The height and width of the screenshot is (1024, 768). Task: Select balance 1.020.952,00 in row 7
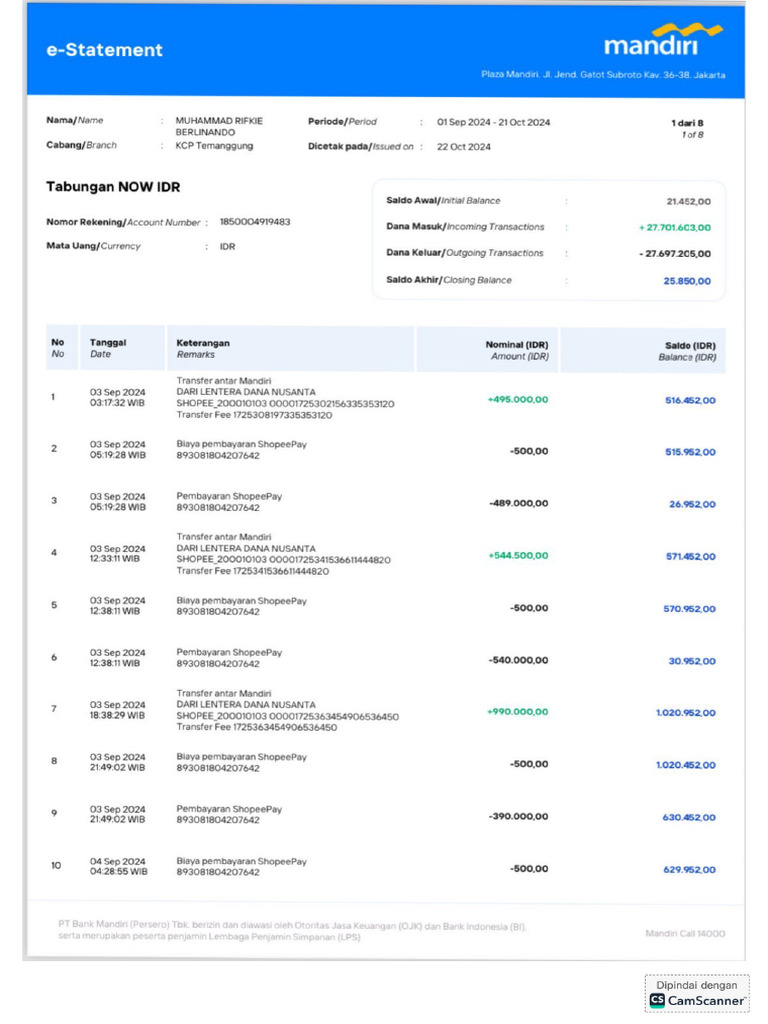pos(686,712)
